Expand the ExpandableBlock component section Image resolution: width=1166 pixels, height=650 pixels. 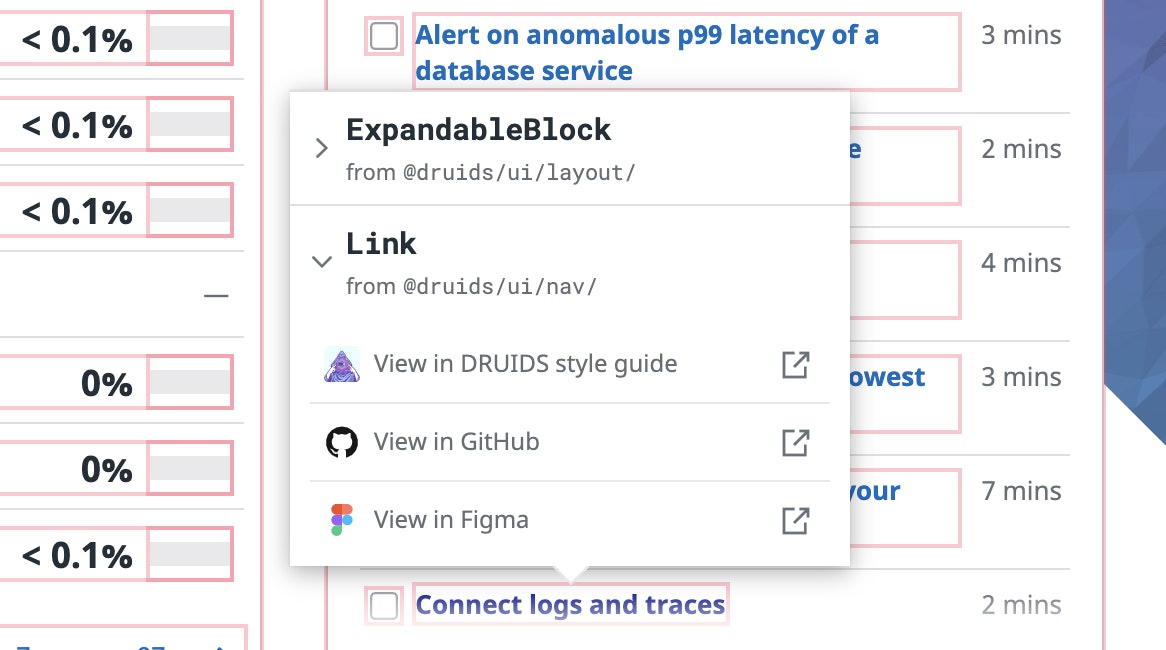321,149
